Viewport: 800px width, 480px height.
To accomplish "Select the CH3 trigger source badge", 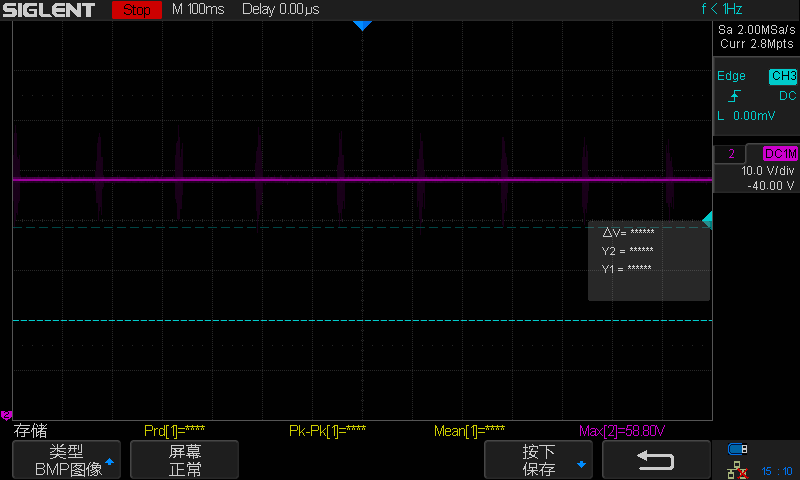I will point(783,76).
